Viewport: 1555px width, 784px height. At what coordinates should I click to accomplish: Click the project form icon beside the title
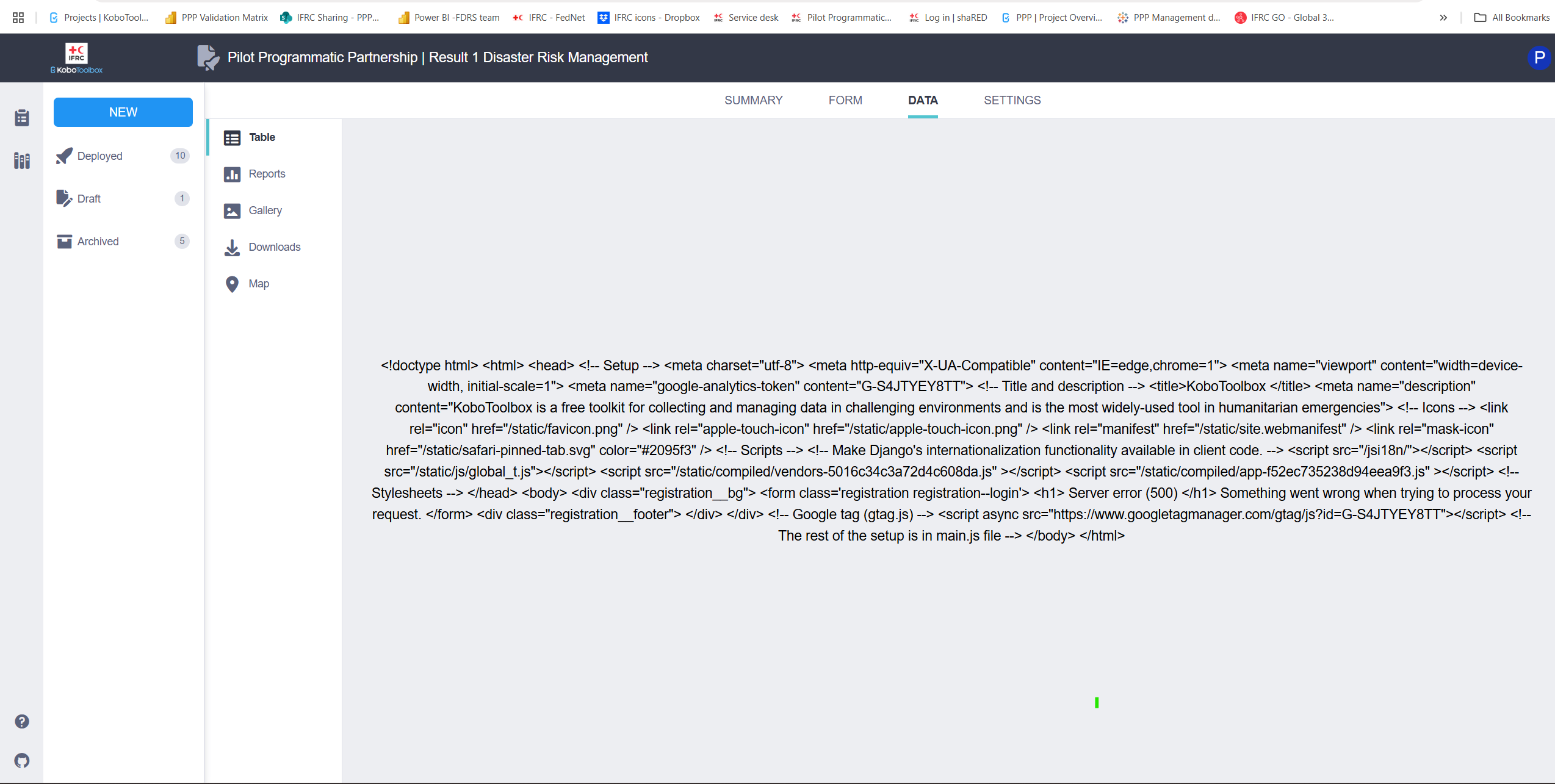click(x=208, y=58)
